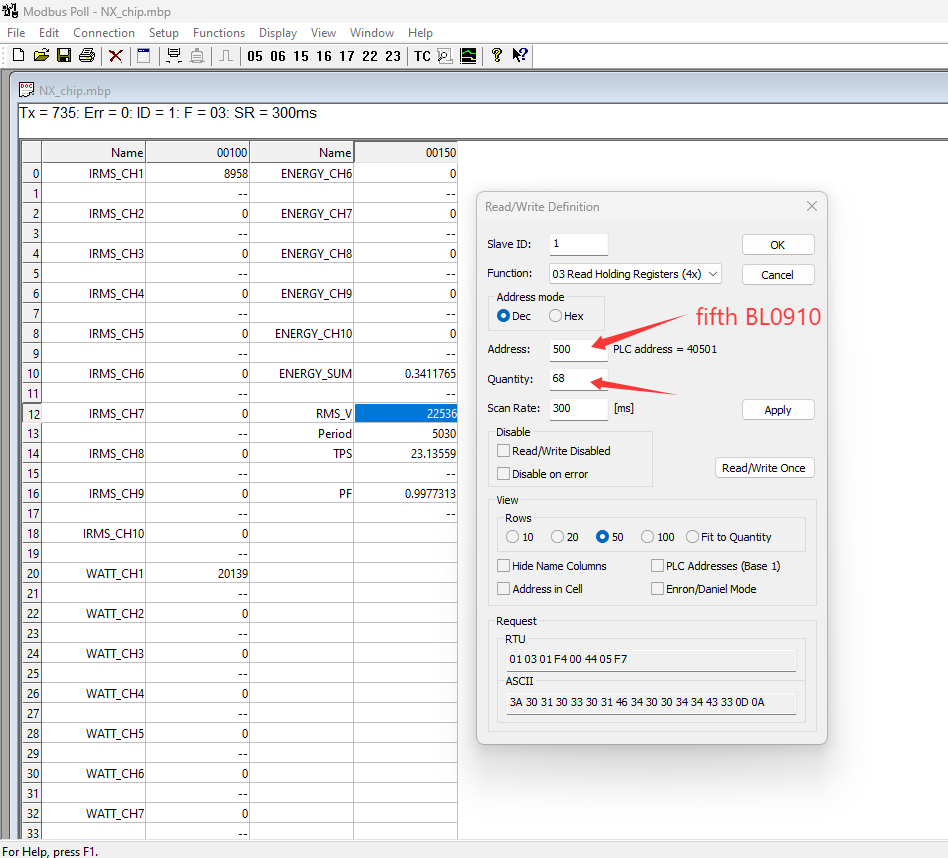
Task: Open a file with the folder icon
Action: coord(41,56)
